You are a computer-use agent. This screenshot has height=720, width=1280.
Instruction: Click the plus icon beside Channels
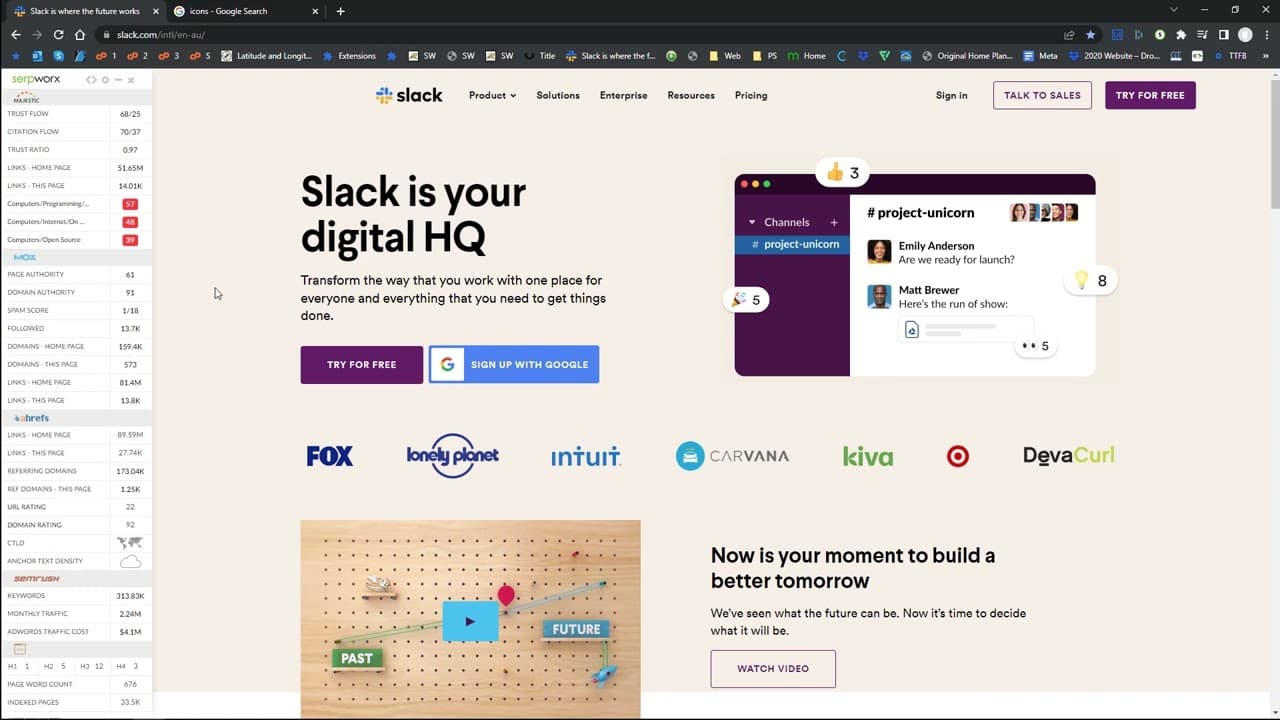pyautogui.click(x=834, y=222)
